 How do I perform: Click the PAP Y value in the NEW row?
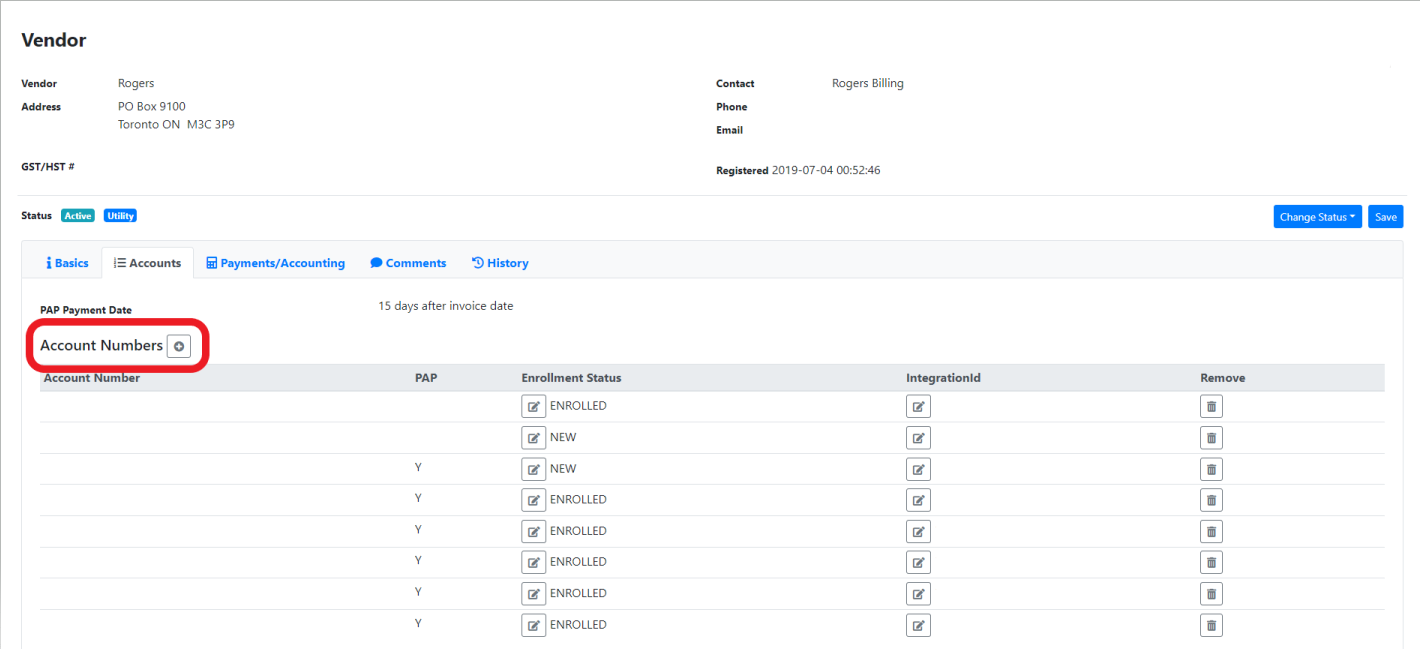418,468
